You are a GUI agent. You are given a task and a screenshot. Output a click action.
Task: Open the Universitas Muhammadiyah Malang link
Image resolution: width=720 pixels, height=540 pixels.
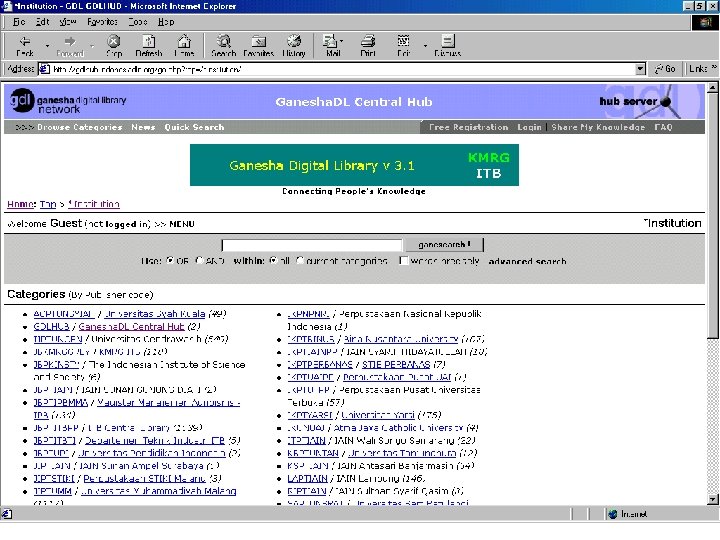(158, 491)
